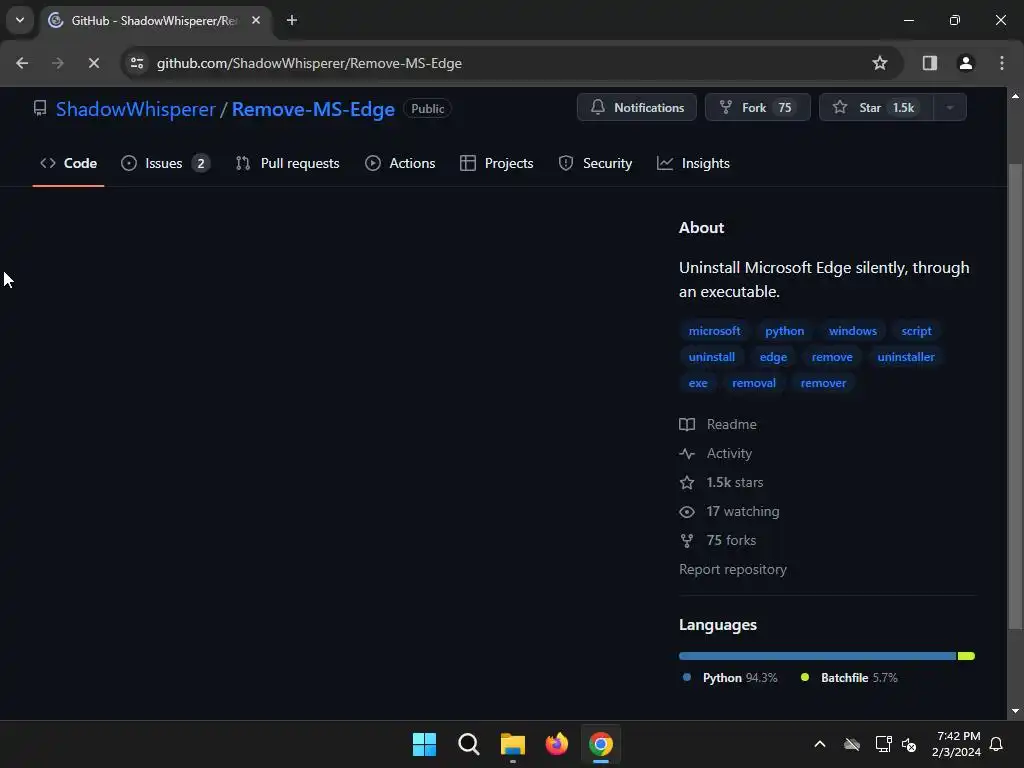Bookmark this page with the star icon
The height and width of the screenshot is (768, 1024).
pos(880,63)
